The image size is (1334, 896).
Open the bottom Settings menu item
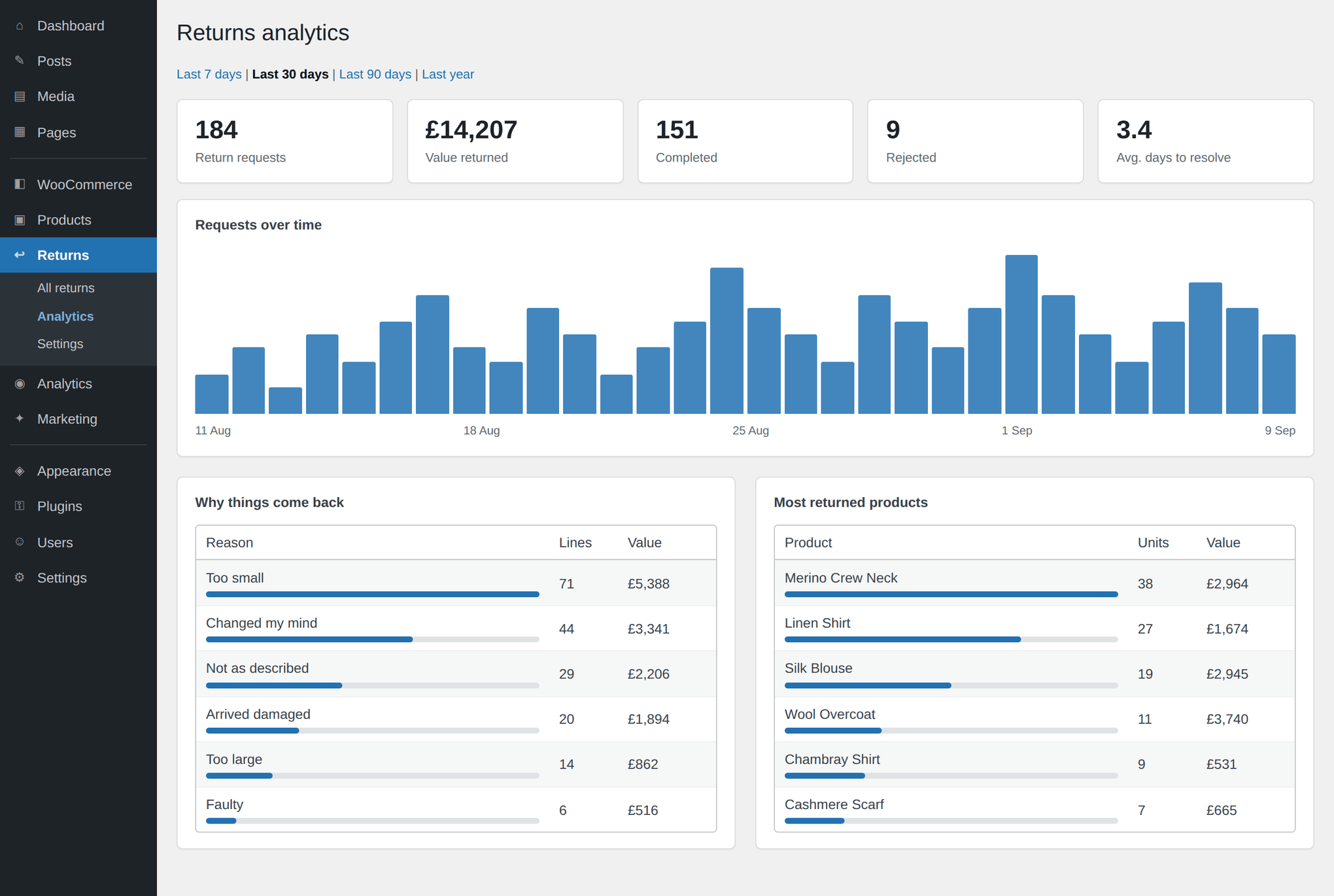pos(78,577)
